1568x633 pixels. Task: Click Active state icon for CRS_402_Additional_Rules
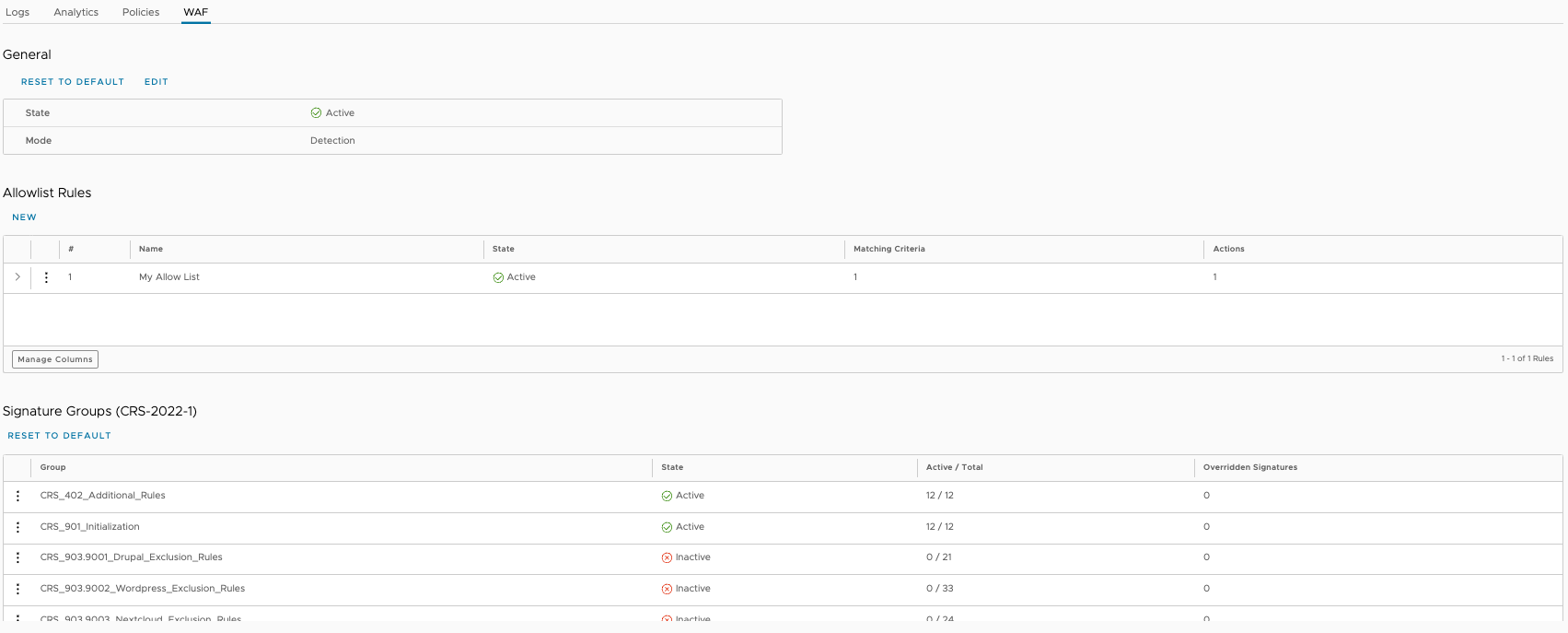667,496
